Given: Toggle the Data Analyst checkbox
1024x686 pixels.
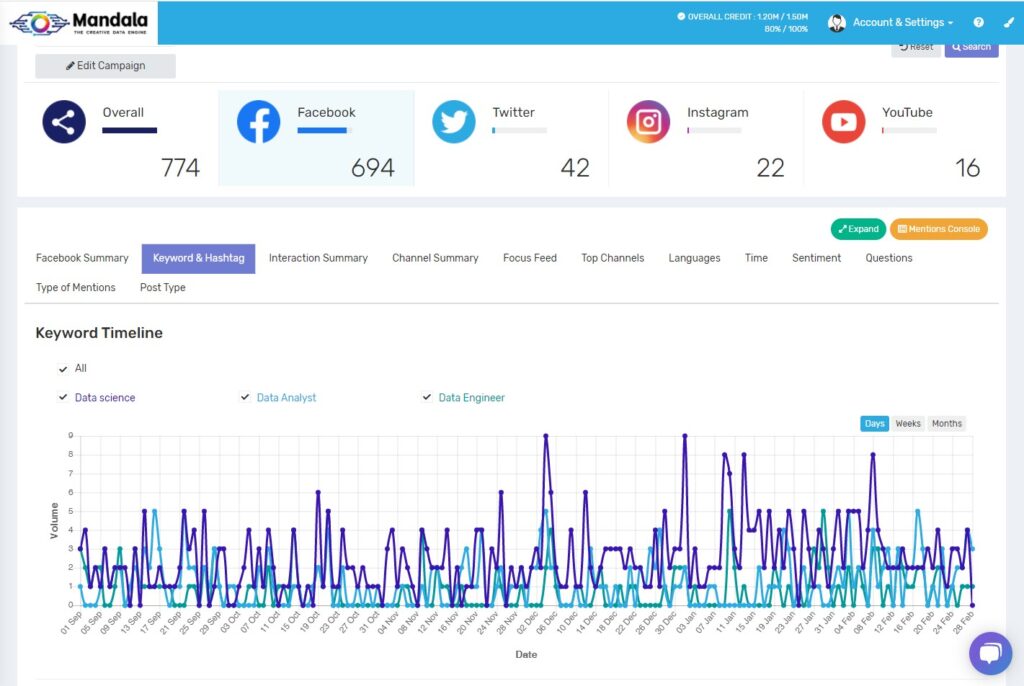Looking at the screenshot, I should tap(245, 397).
